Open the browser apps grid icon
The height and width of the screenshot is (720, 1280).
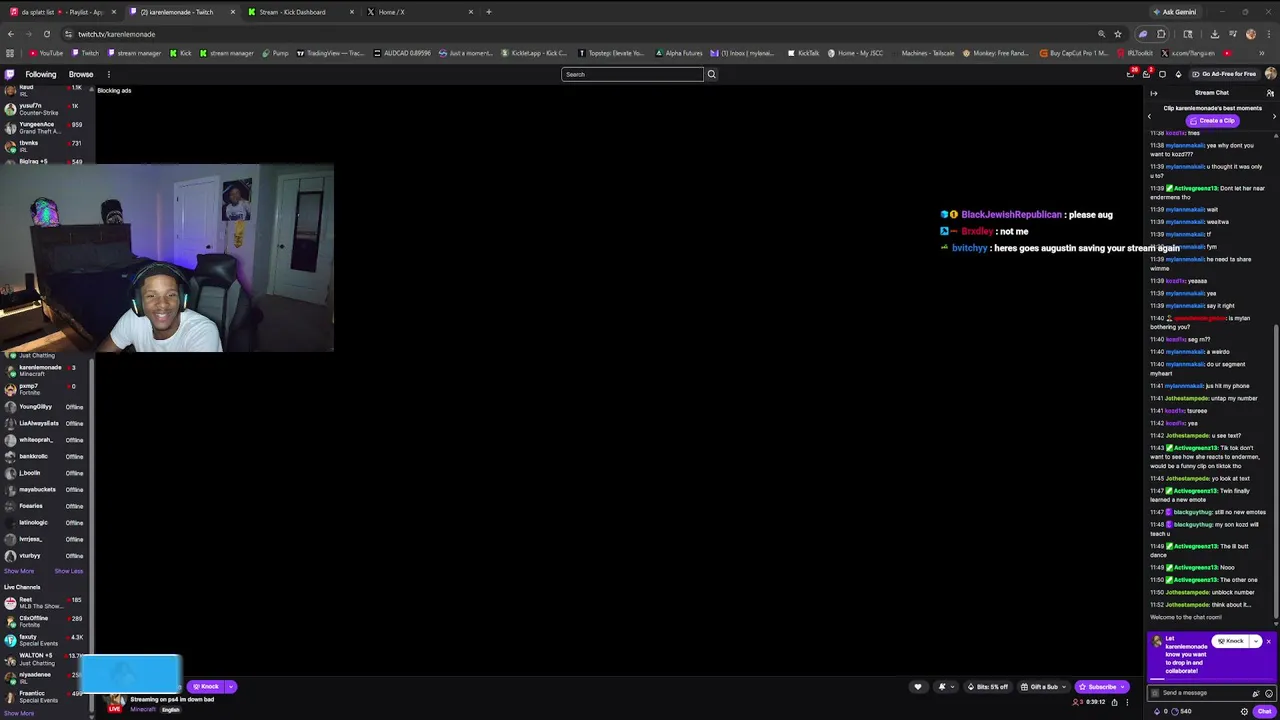(x=10, y=53)
